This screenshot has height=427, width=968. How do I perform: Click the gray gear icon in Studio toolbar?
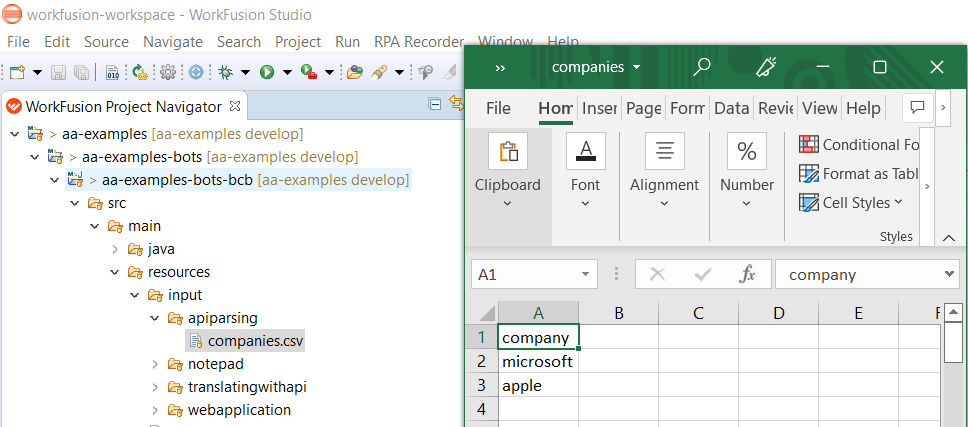tap(168, 73)
